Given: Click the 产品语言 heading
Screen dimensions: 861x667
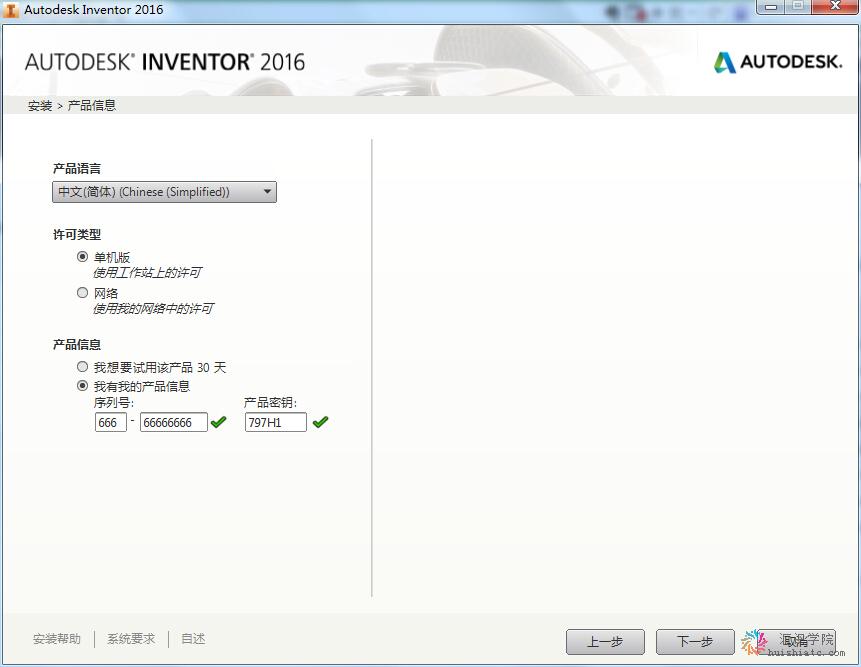Looking at the screenshot, I should click(x=77, y=169).
